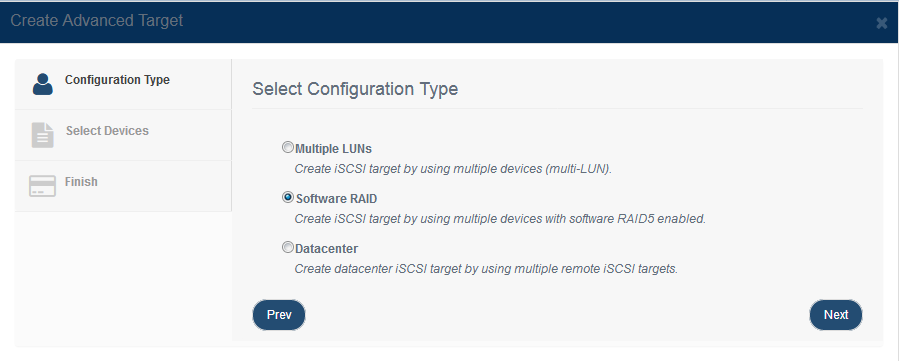Go to the Select Devices step

(x=107, y=131)
